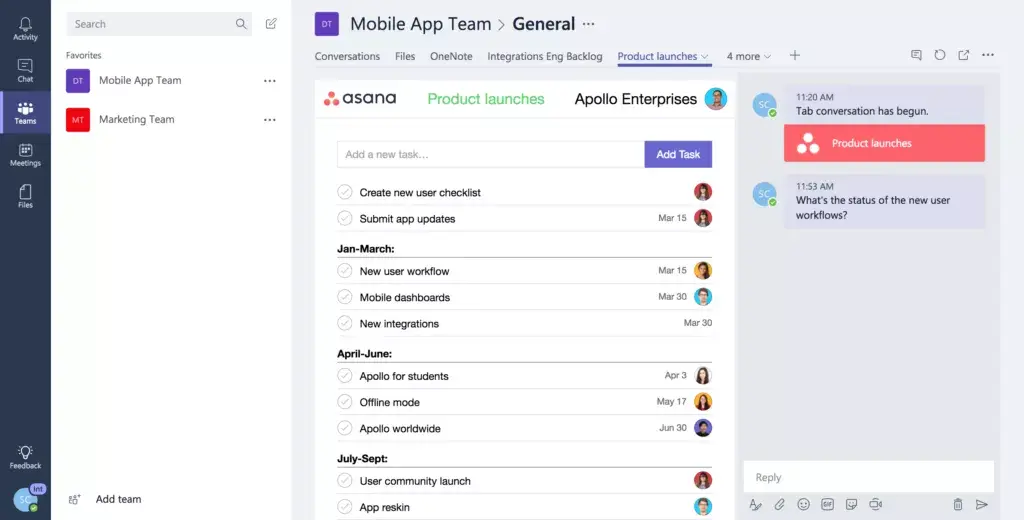
Task: Click Add team at the bottom
Action: [117, 499]
